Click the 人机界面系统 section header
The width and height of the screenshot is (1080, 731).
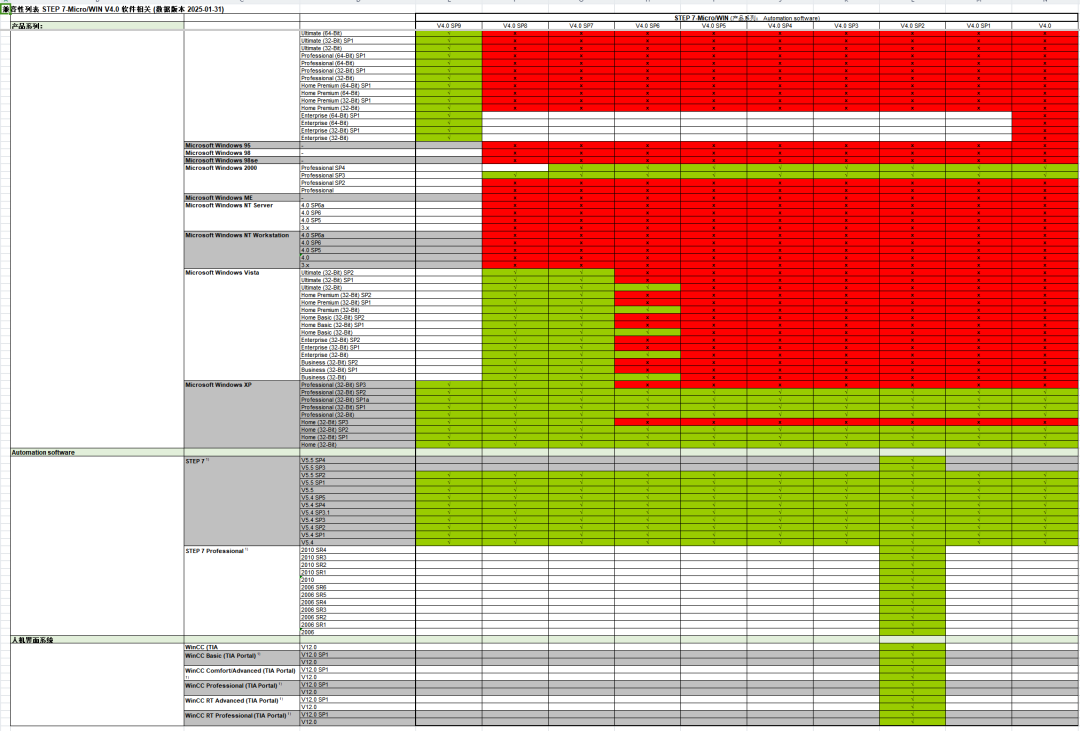click(97, 640)
